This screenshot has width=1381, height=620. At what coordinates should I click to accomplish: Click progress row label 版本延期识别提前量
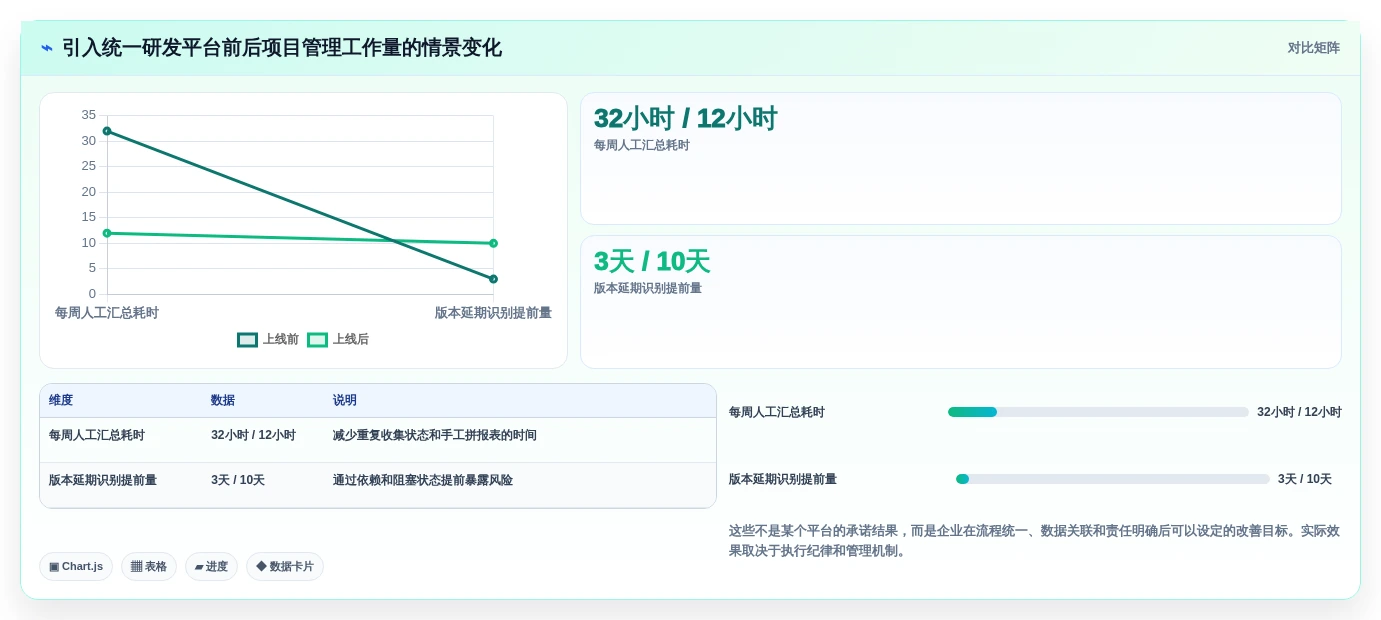point(783,479)
